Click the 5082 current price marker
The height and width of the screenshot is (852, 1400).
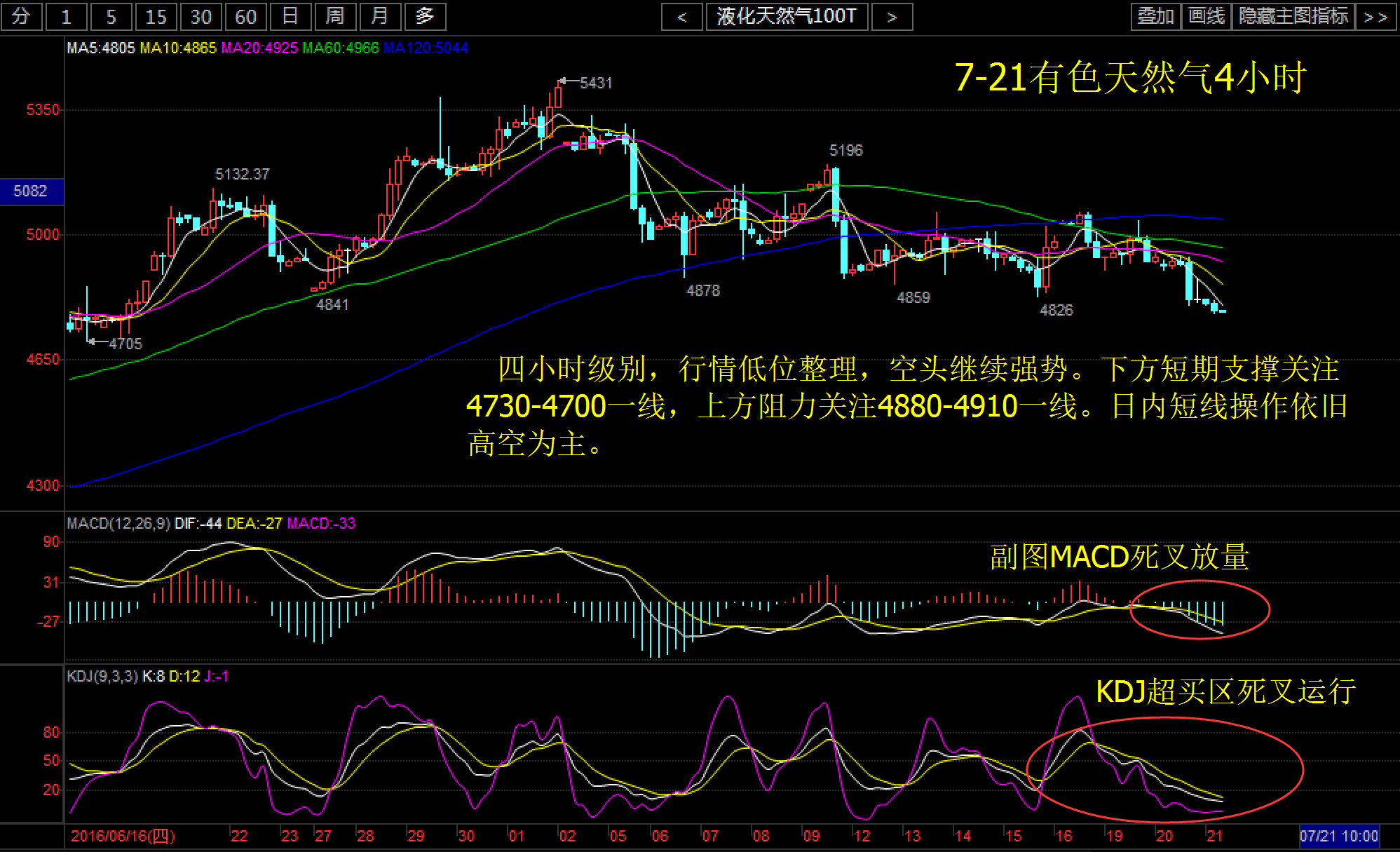pos(32,191)
